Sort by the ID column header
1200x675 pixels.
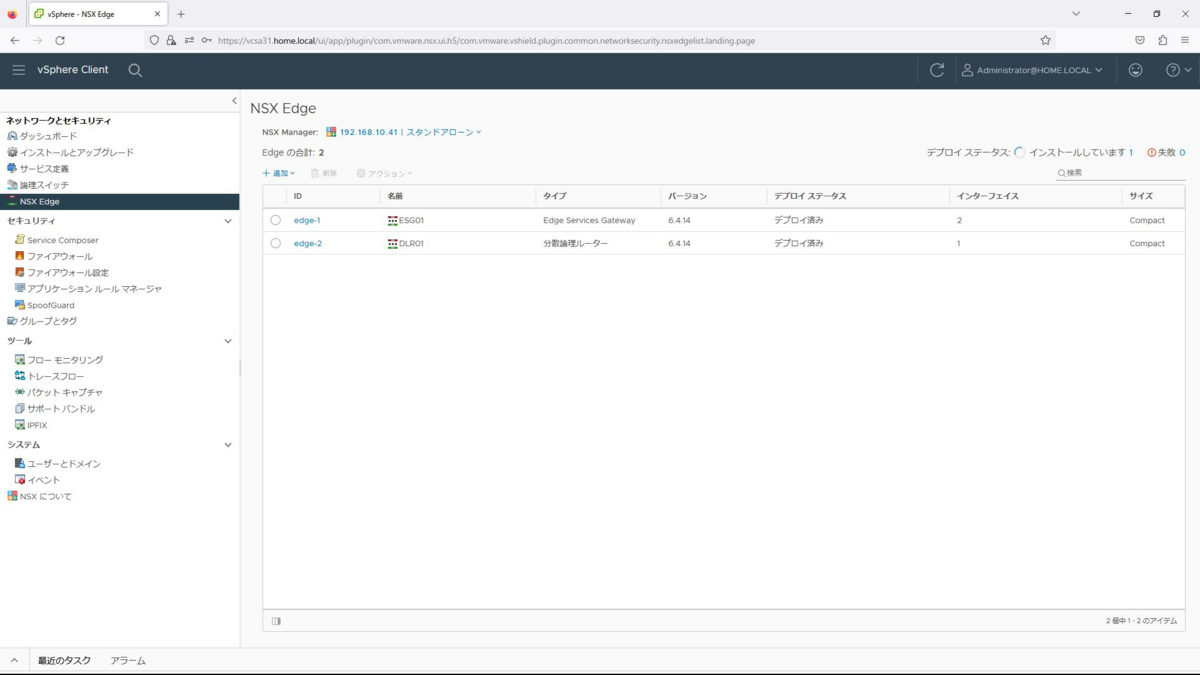[298, 196]
